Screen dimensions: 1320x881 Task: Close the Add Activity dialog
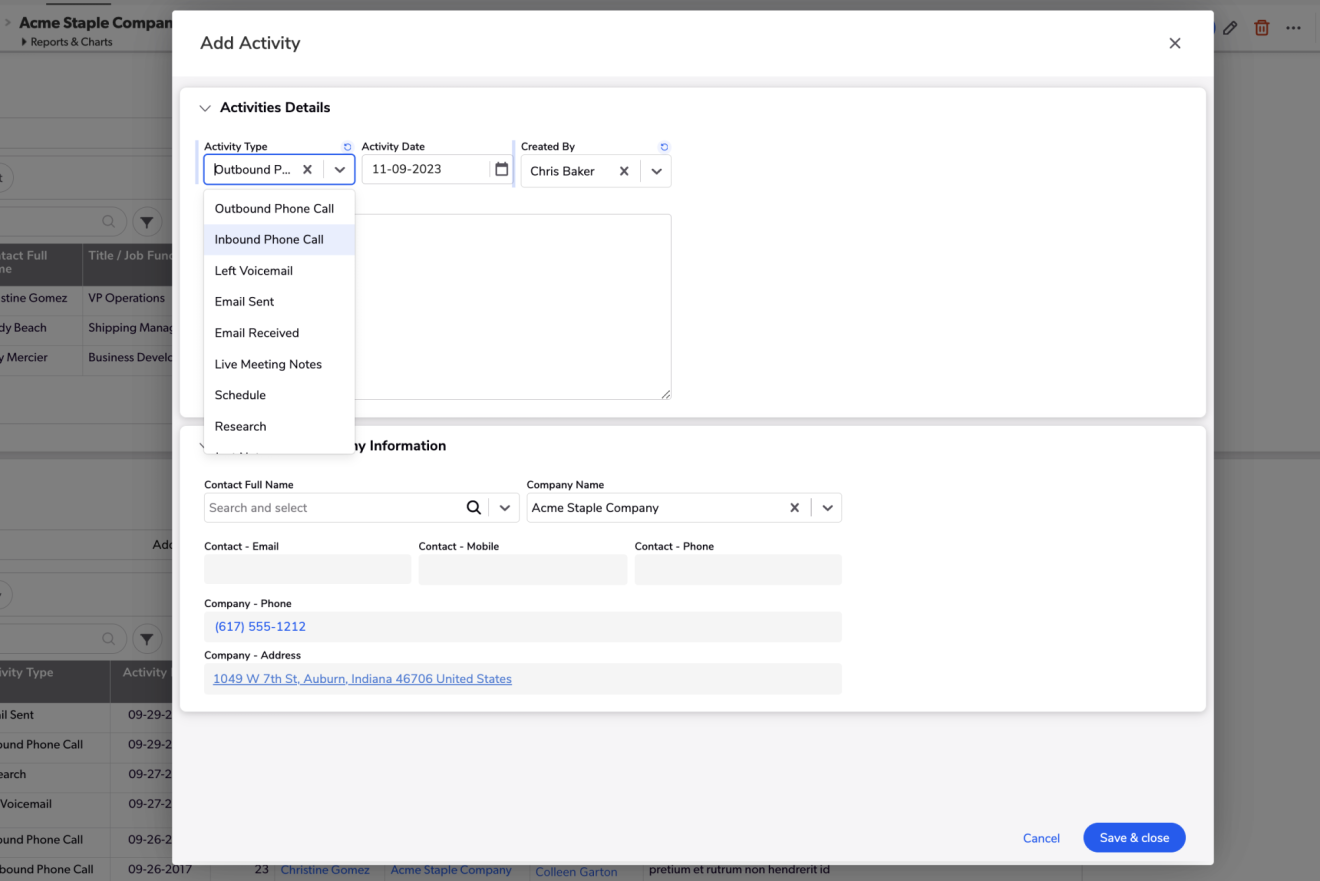pyautogui.click(x=1175, y=43)
